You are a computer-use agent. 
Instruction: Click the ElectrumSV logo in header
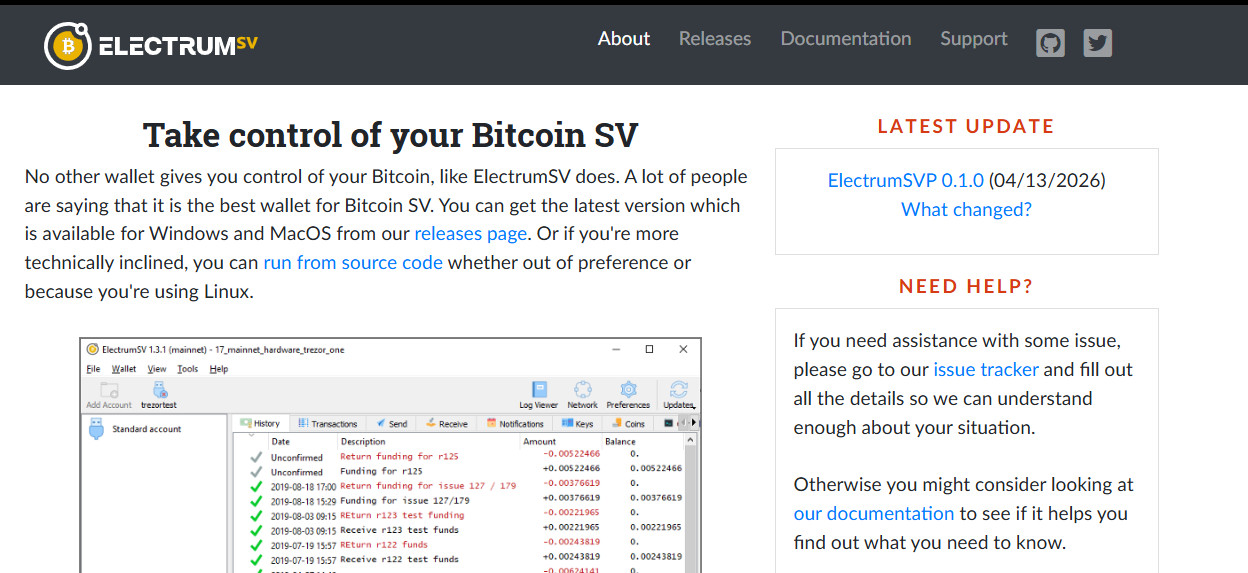(151, 45)
